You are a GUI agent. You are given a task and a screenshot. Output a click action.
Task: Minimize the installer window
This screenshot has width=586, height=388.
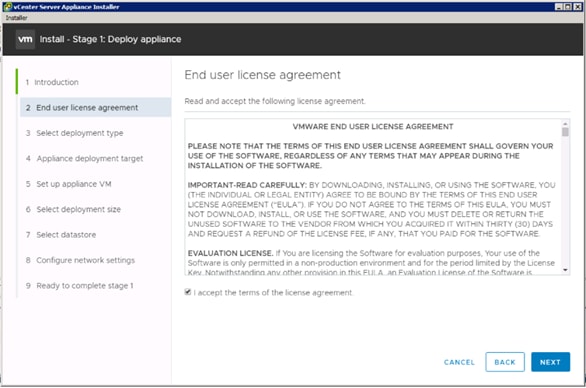[x=558, y=7]
